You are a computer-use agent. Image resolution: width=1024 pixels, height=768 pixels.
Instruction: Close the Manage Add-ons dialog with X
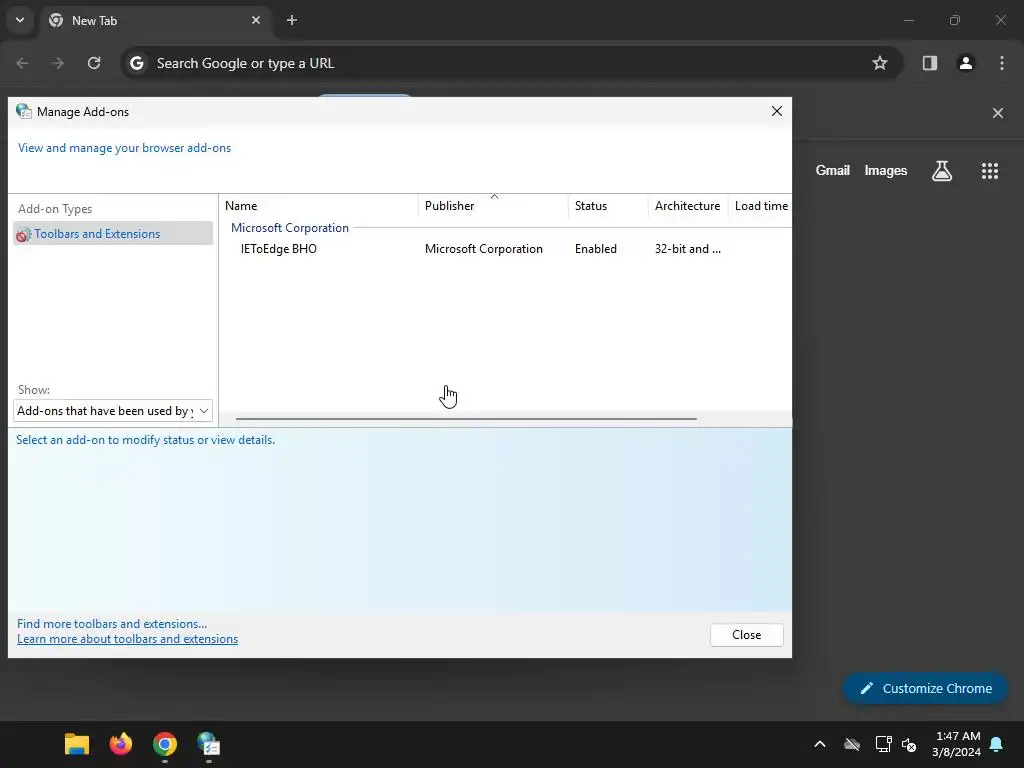tap(776, 111)
